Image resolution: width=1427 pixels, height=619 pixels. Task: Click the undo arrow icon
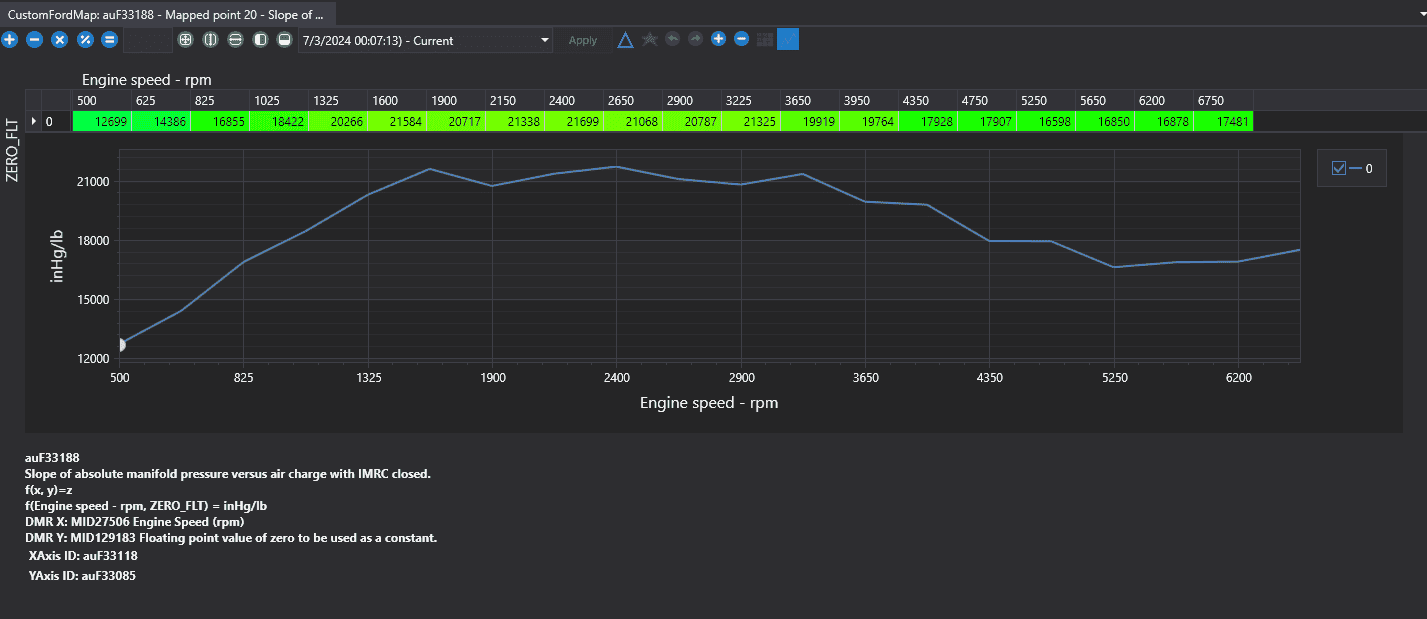click(672, 39)
